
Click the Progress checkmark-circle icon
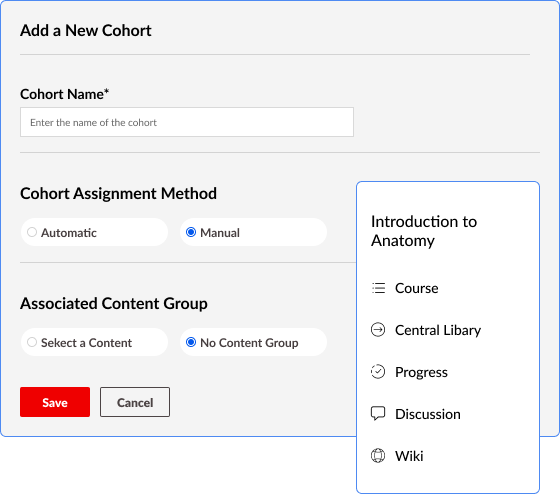378,371
